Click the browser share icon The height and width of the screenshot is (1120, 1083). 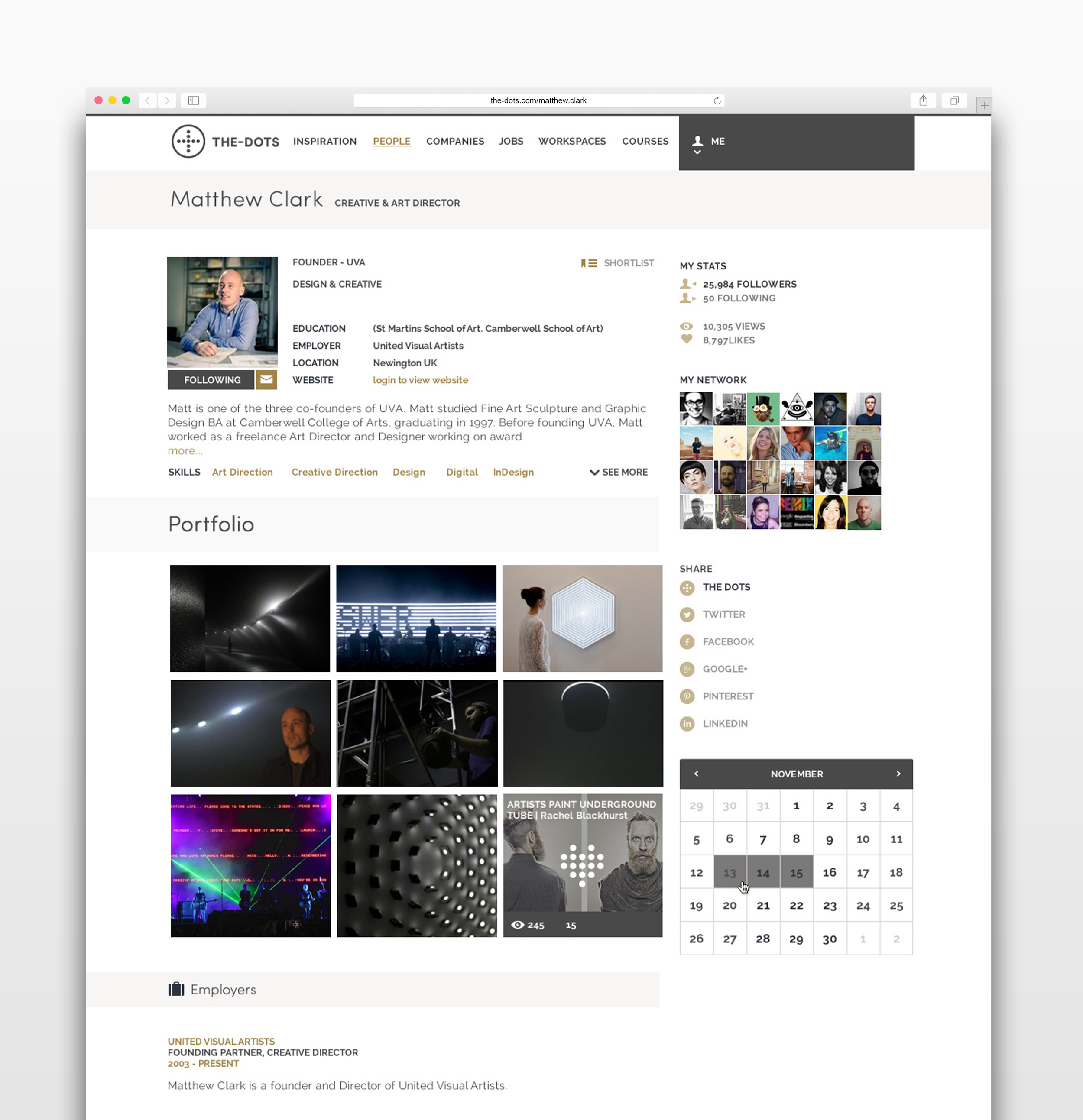923,100
